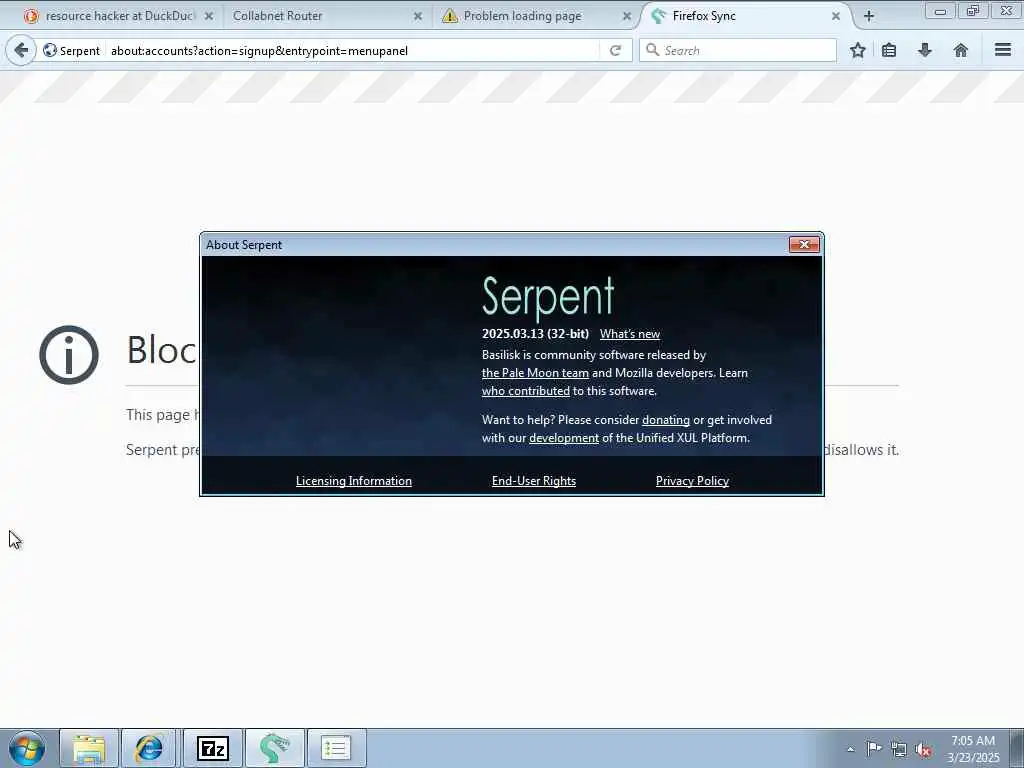Close the About Serpent dialog

coord(805,244)
